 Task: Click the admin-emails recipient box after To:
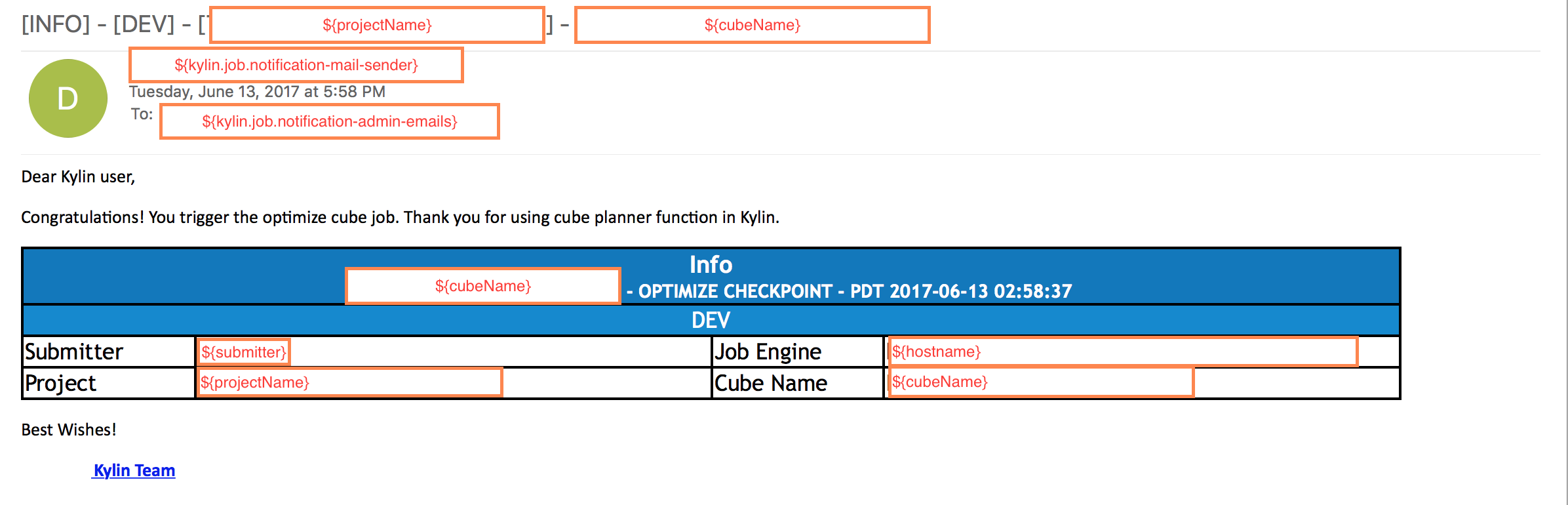330,121
